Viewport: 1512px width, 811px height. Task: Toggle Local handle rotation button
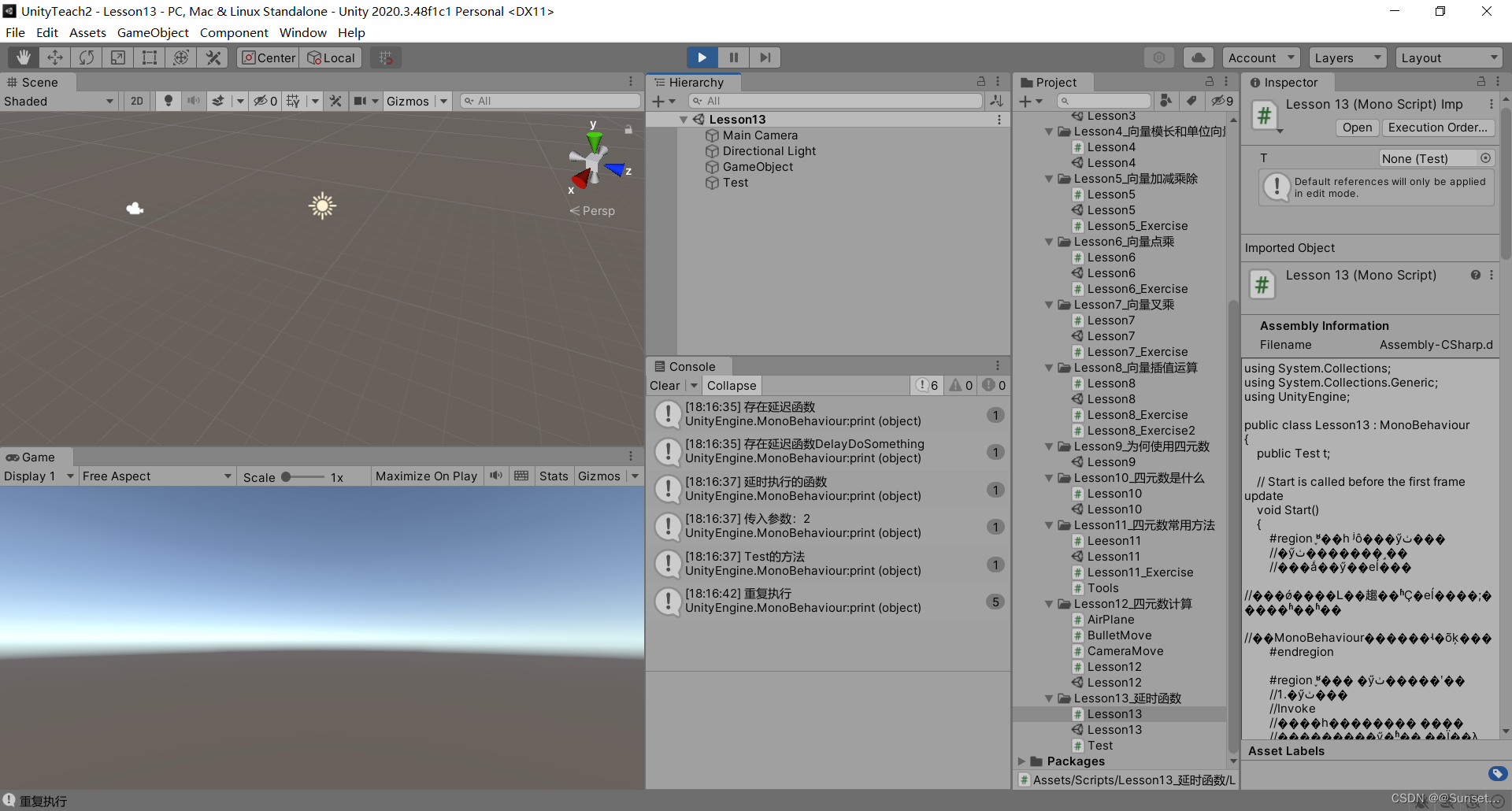(332, 57)
